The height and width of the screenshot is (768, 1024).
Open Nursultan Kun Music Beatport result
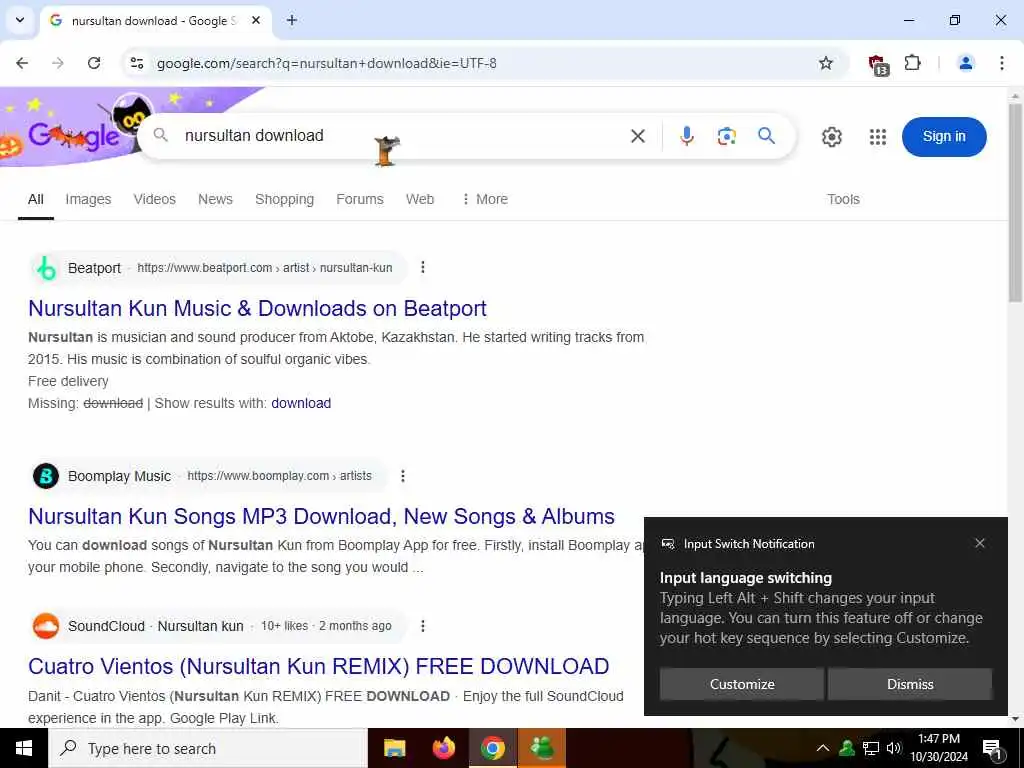tap(257, 308)
